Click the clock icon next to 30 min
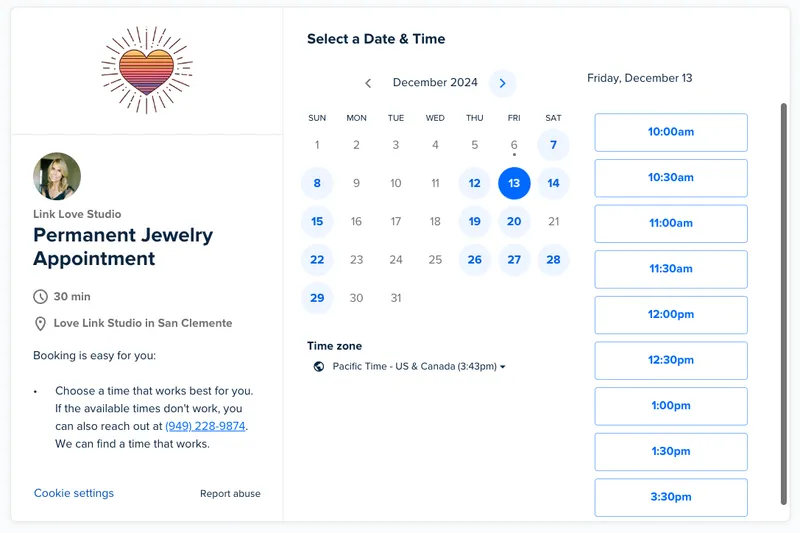Image resolution: width=800 pixels, height=533 pixels. (40, 296)
